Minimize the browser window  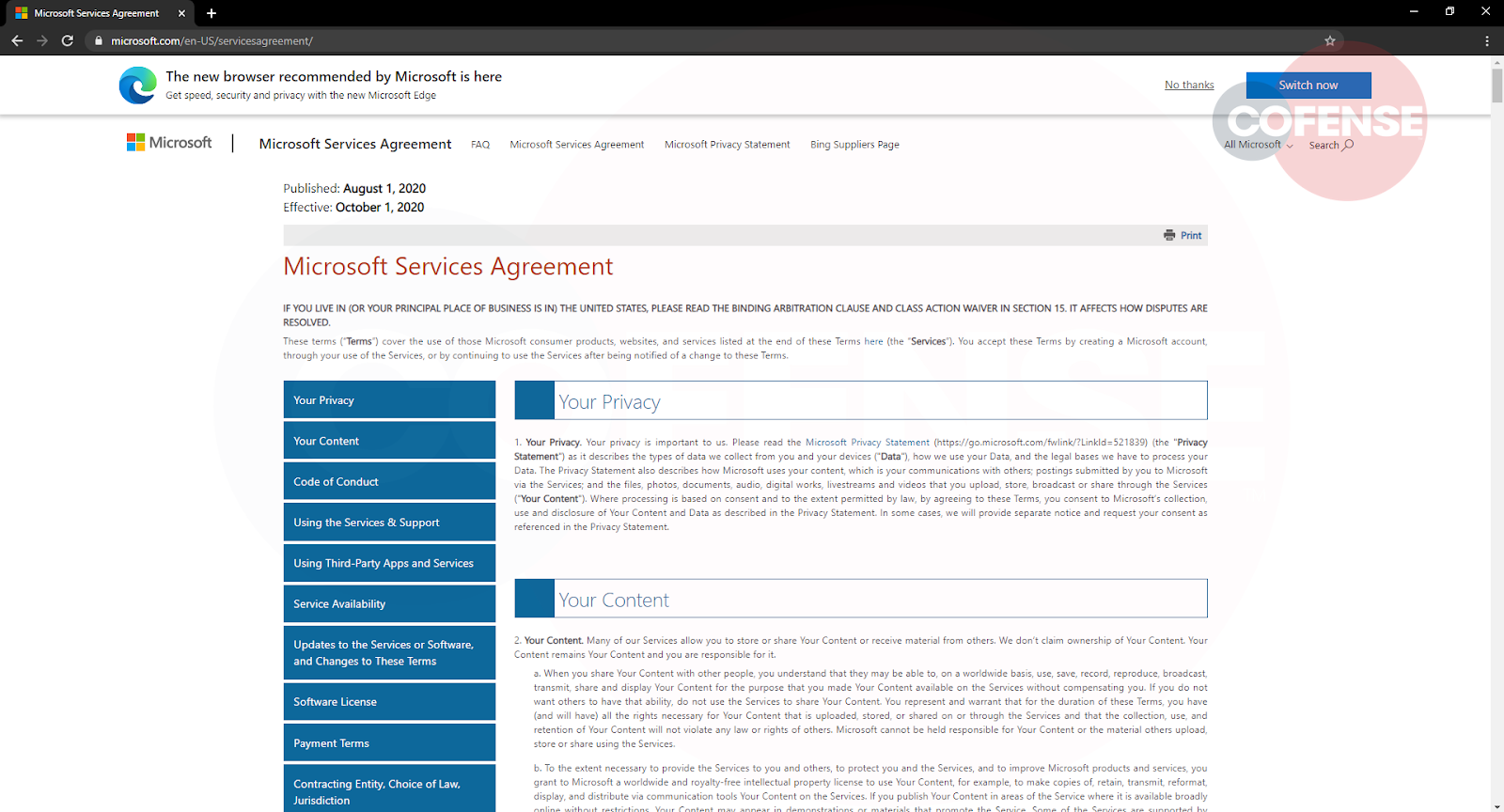click(1414, 11)
